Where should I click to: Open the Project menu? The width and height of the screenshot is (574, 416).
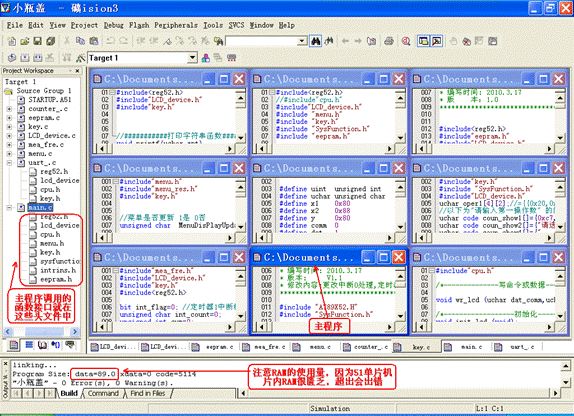pos(85,25)
